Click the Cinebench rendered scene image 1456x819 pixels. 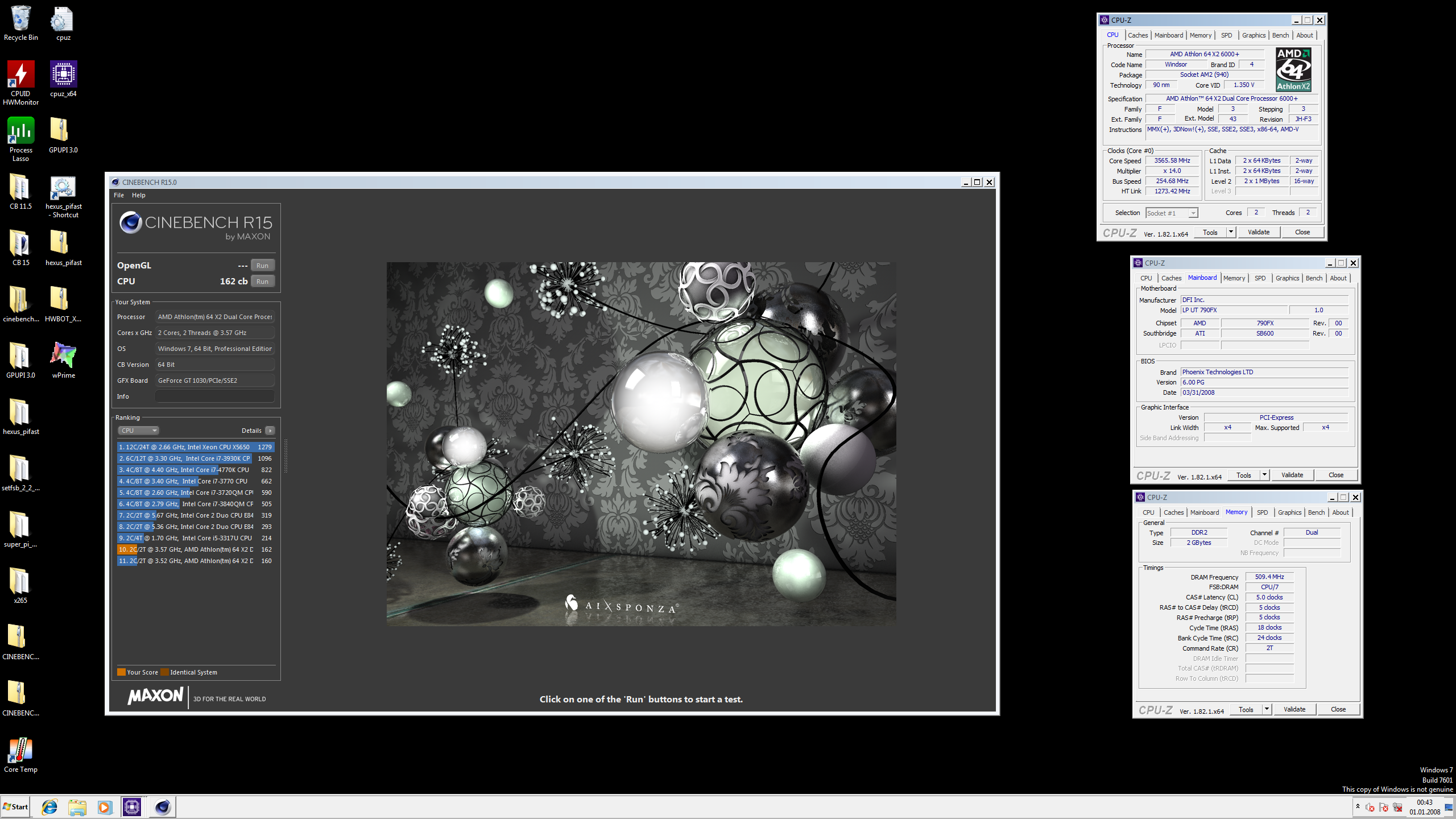click(641, 444)
